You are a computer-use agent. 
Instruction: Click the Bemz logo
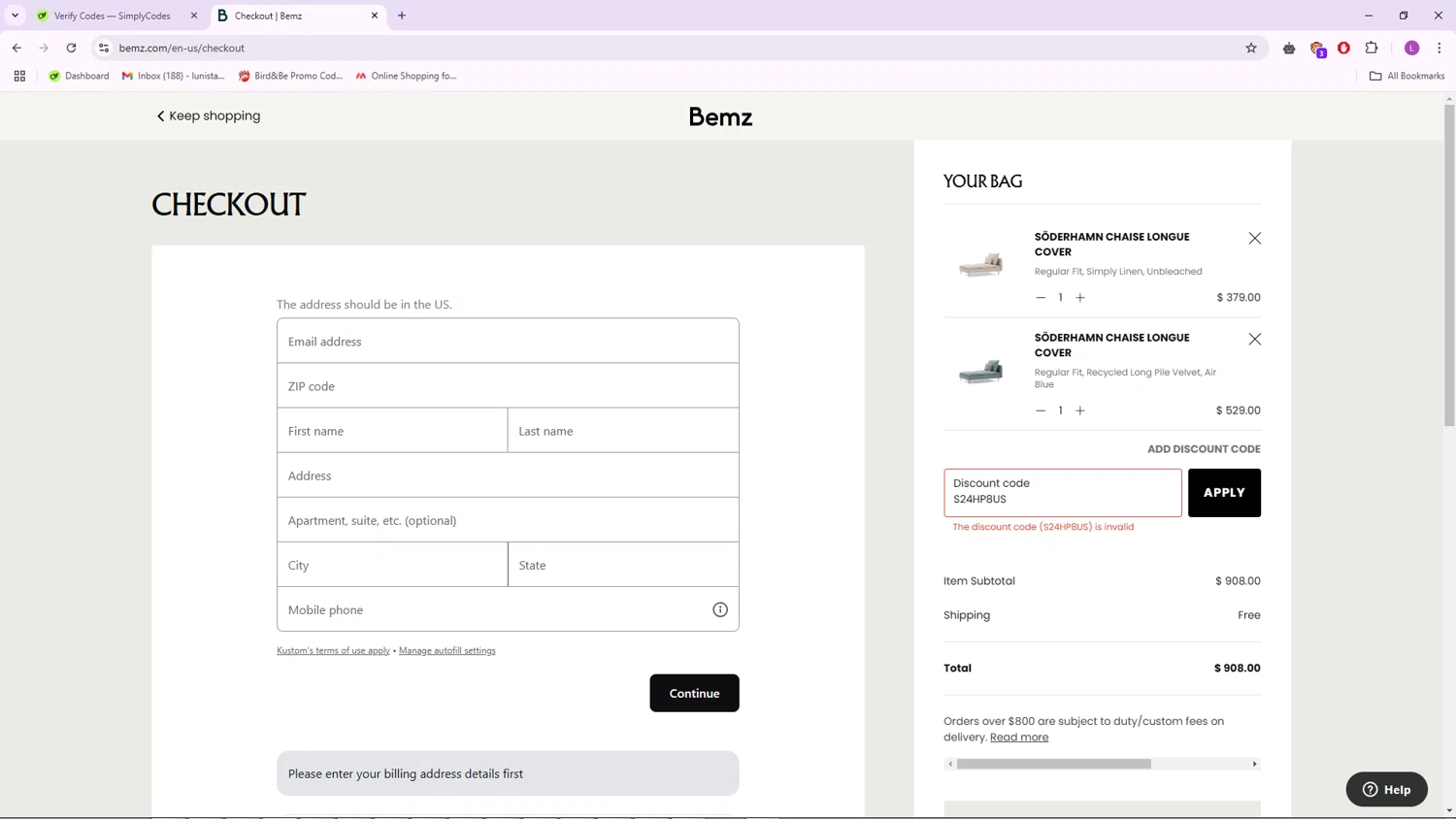(720, 116)
